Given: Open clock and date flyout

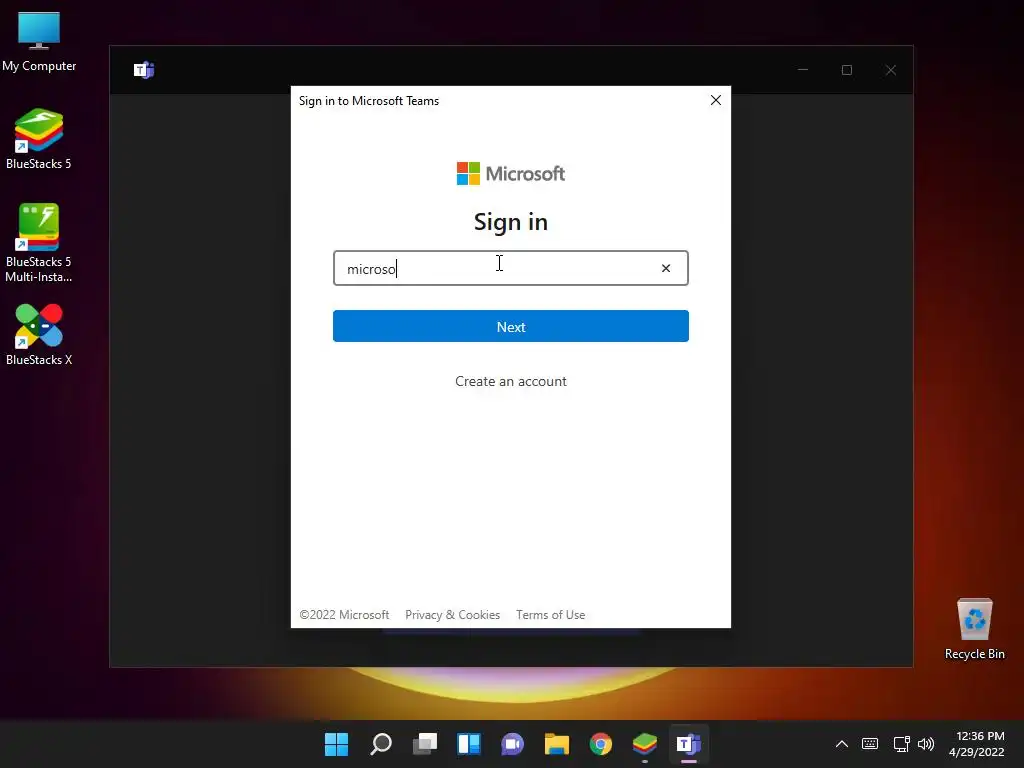Looking at the screenshot, I should tap(976, 744).
